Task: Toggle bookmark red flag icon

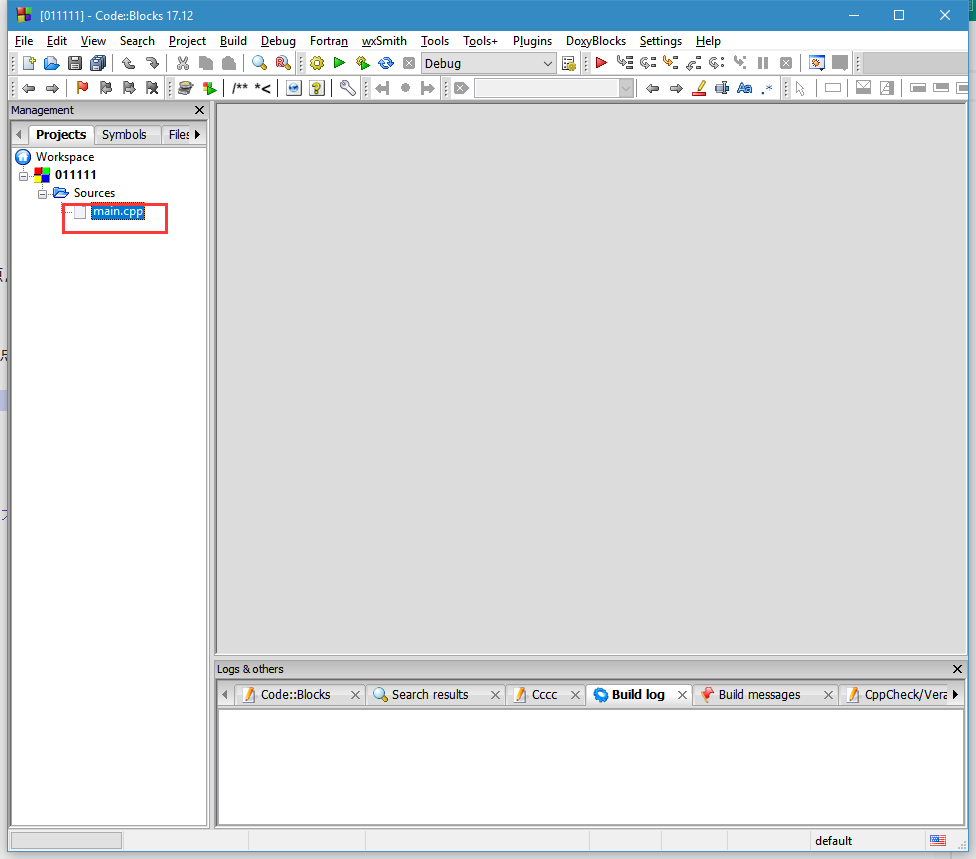Action: point(82,88)
